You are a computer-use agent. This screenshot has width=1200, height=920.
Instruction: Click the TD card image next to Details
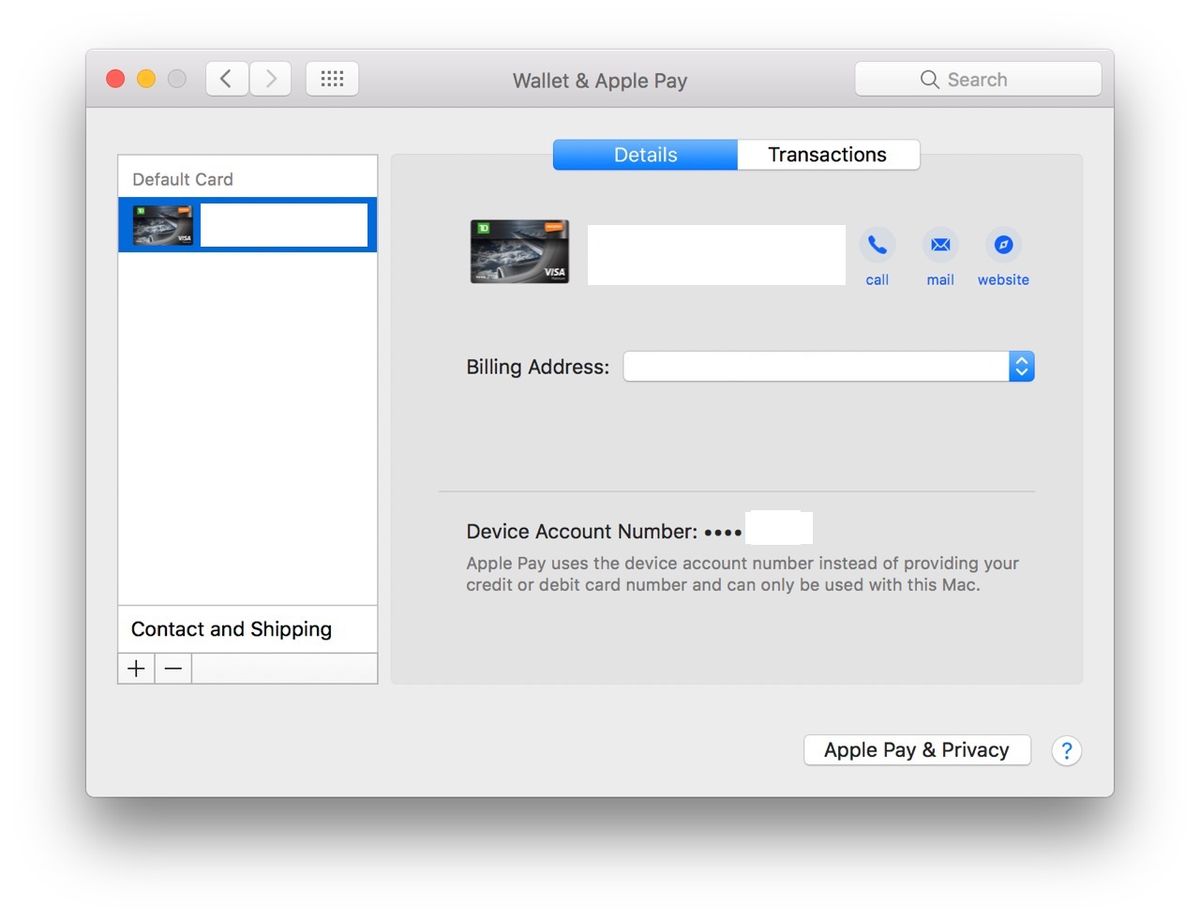519,251
